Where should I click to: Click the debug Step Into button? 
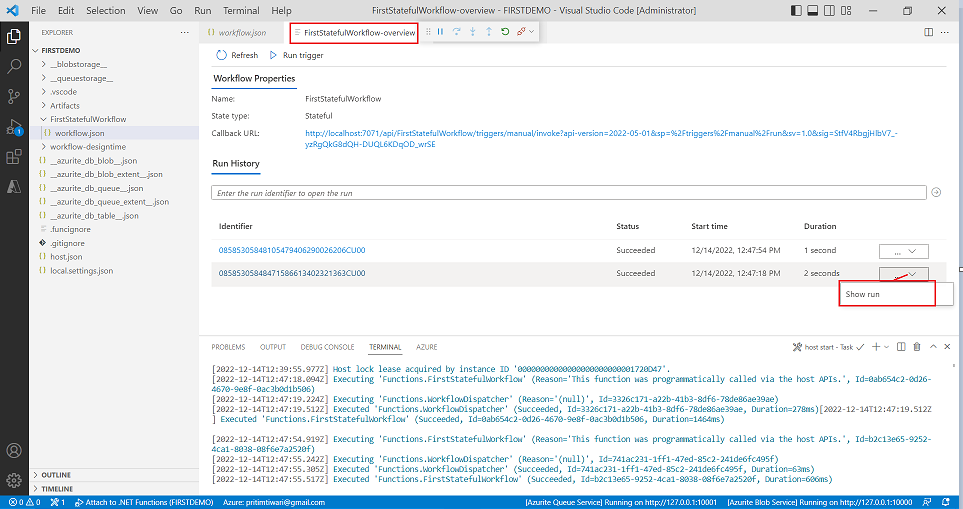click(x=472, y=32)
